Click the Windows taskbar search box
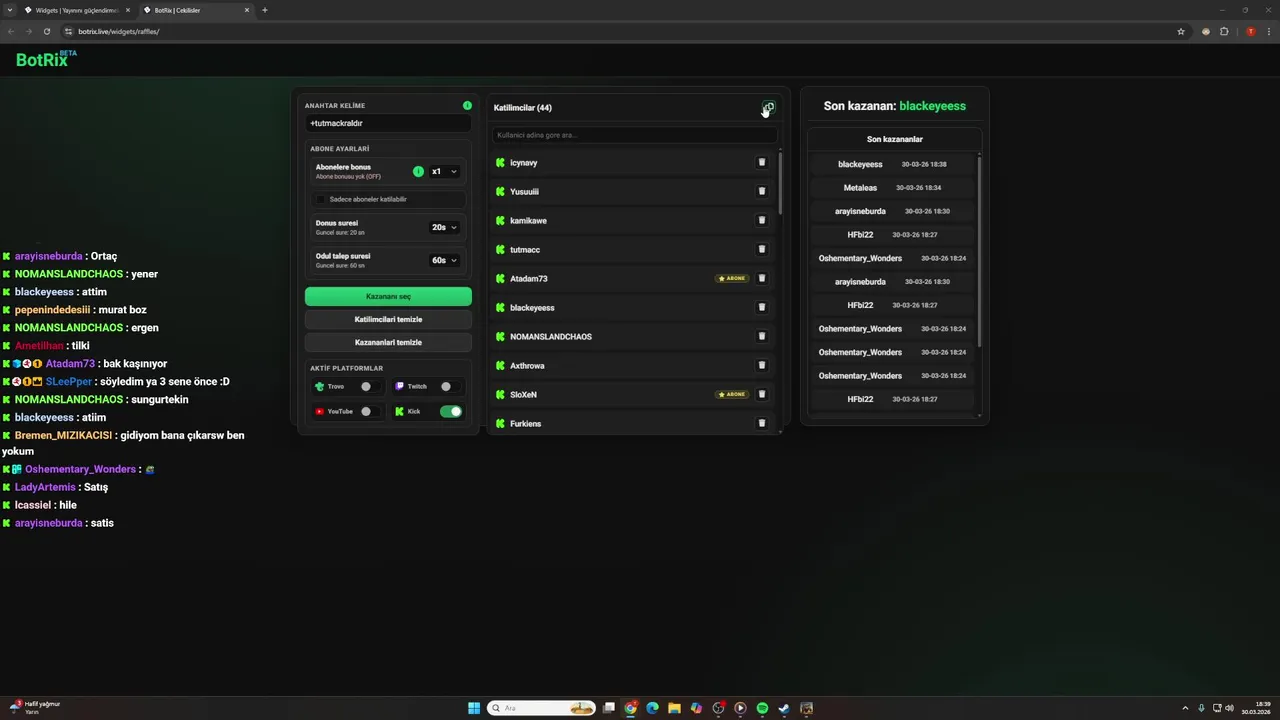 [x=542, y=708]
